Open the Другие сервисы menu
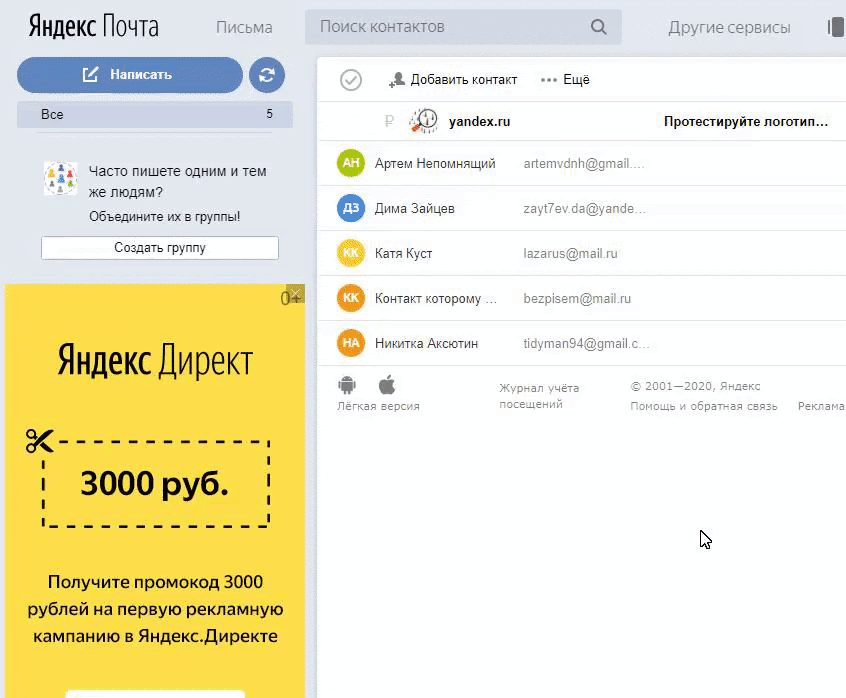The height and width of the screenshot is (698, 846). click(x=729, y=28)
